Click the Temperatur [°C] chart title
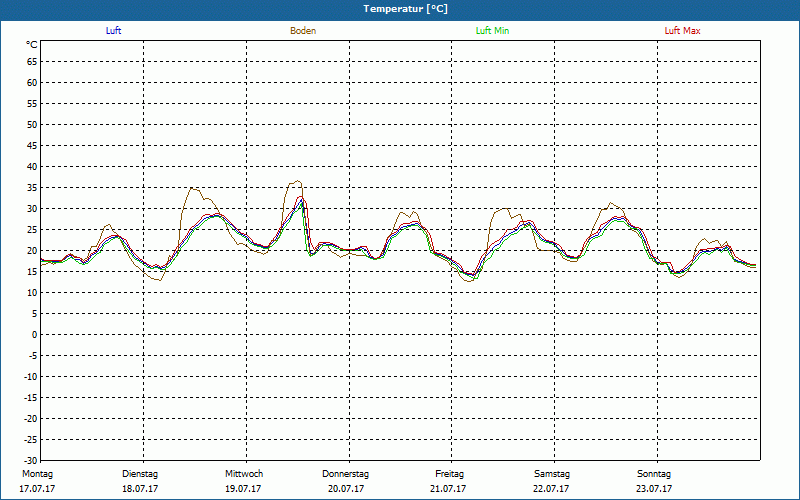Screen dimensions: 800x500 (x=406, y=9)
